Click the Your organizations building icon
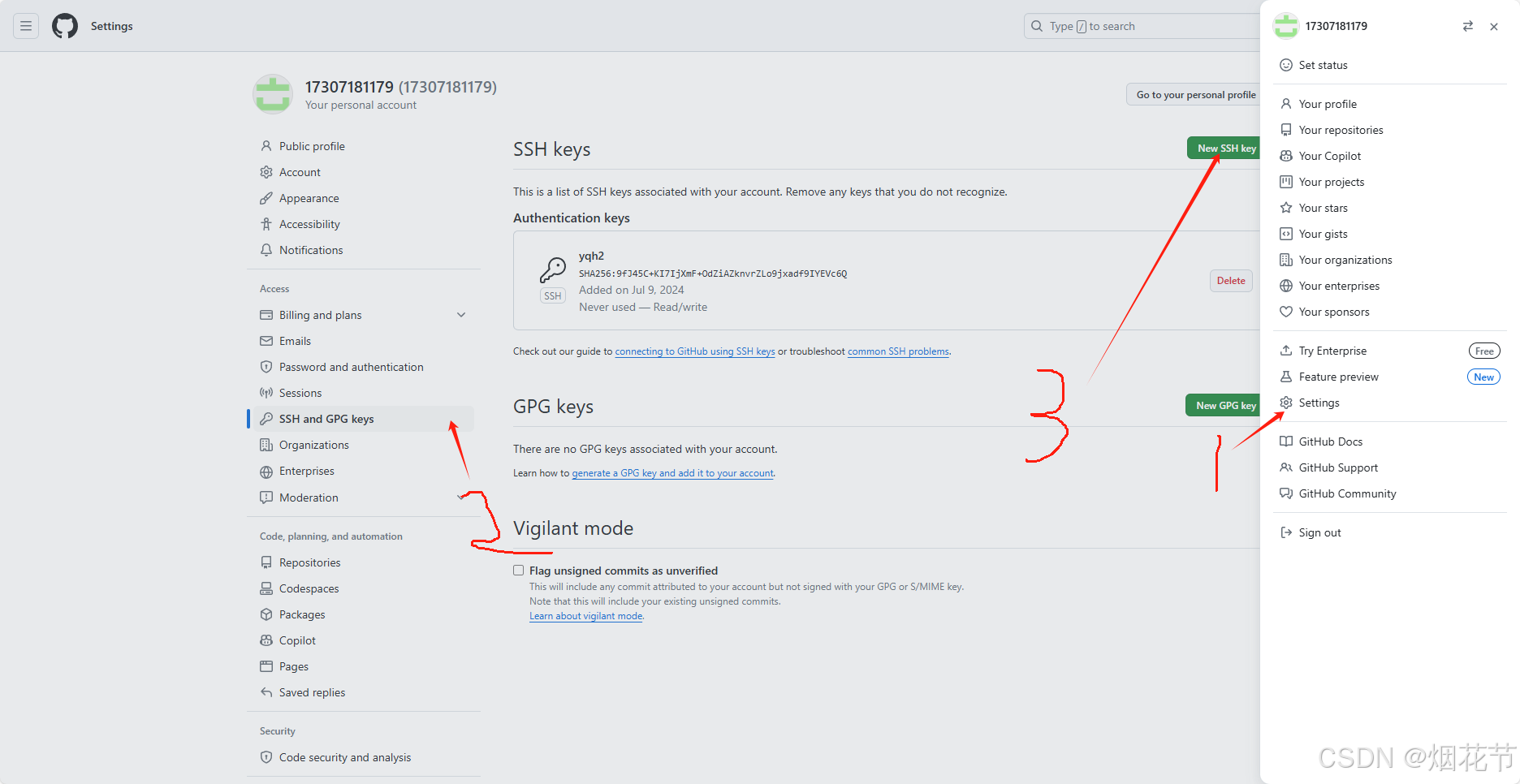Screen dimensions: 1520x784 tap(1286, 260)
